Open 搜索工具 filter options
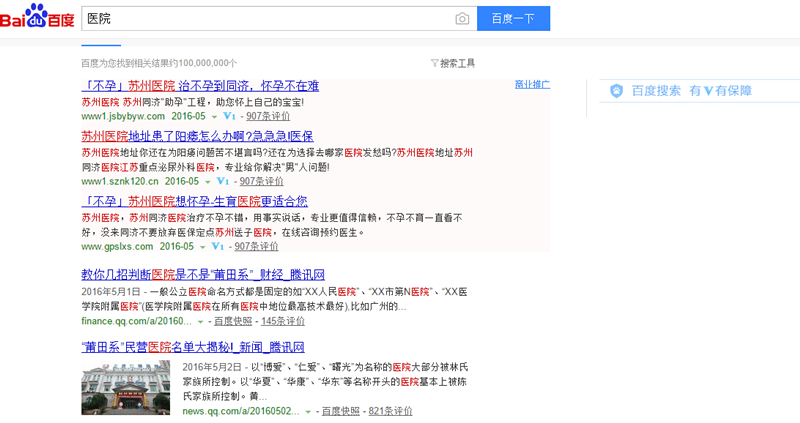The image size is (800, 423). (x=457, y=63)
